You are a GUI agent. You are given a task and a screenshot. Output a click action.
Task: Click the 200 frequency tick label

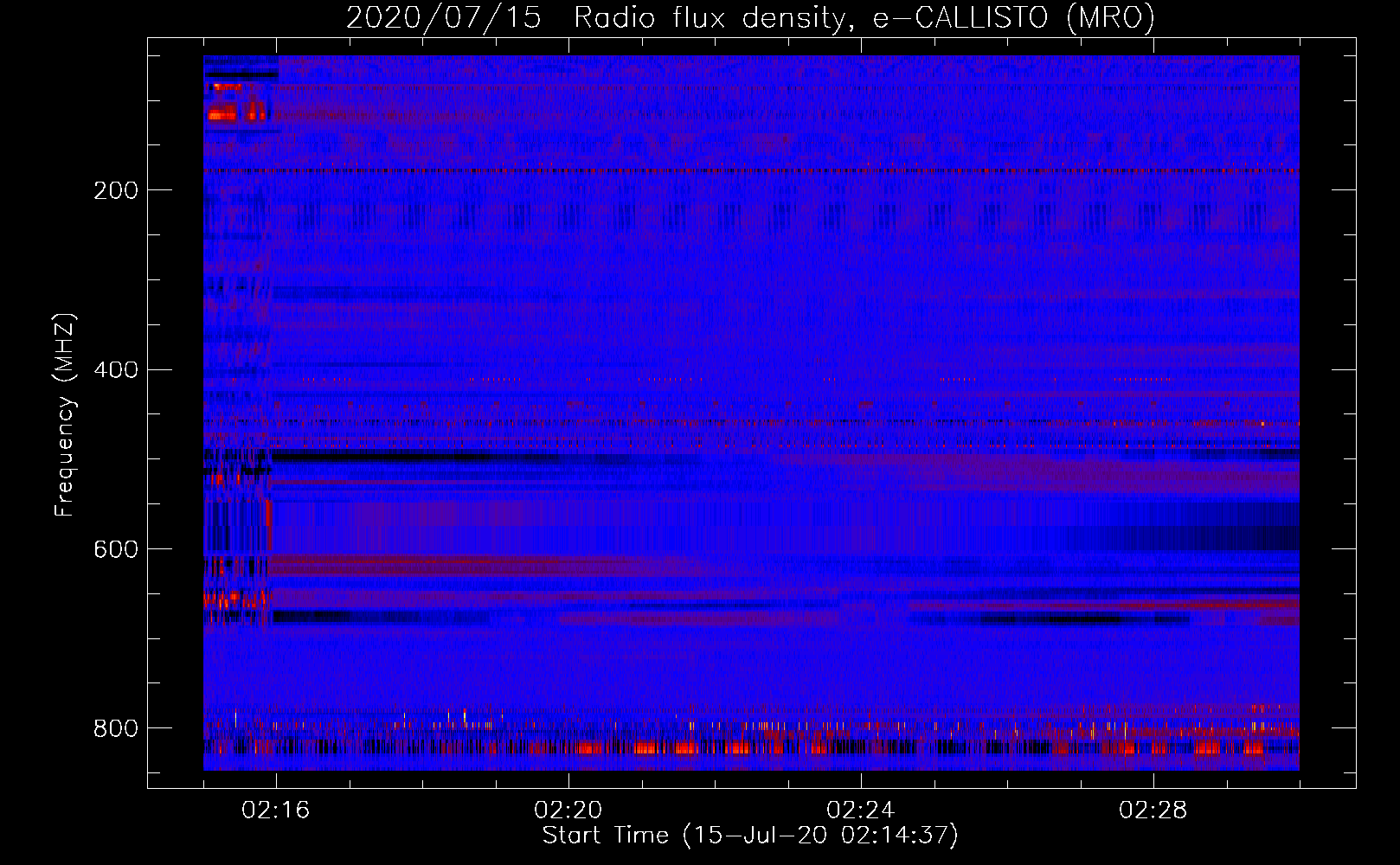(x=116, y=190)
